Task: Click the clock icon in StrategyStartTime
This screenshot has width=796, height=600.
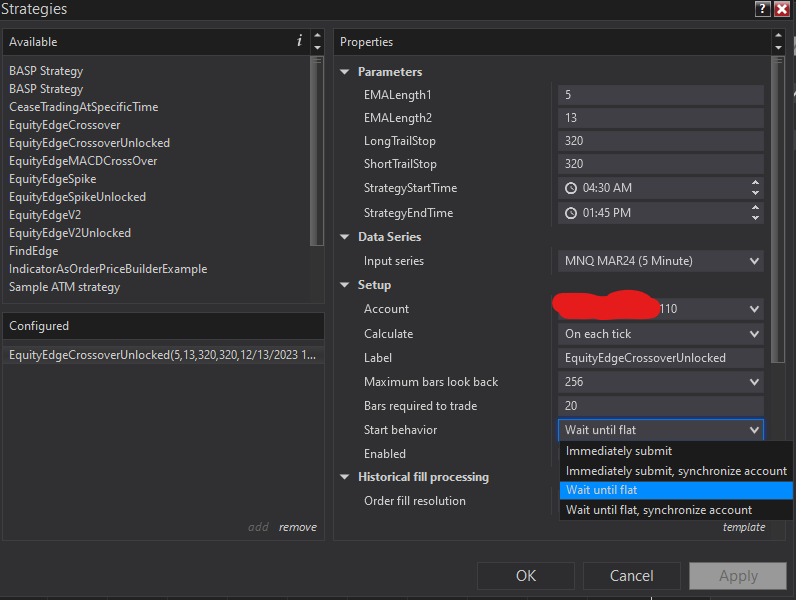Action: 571,188
